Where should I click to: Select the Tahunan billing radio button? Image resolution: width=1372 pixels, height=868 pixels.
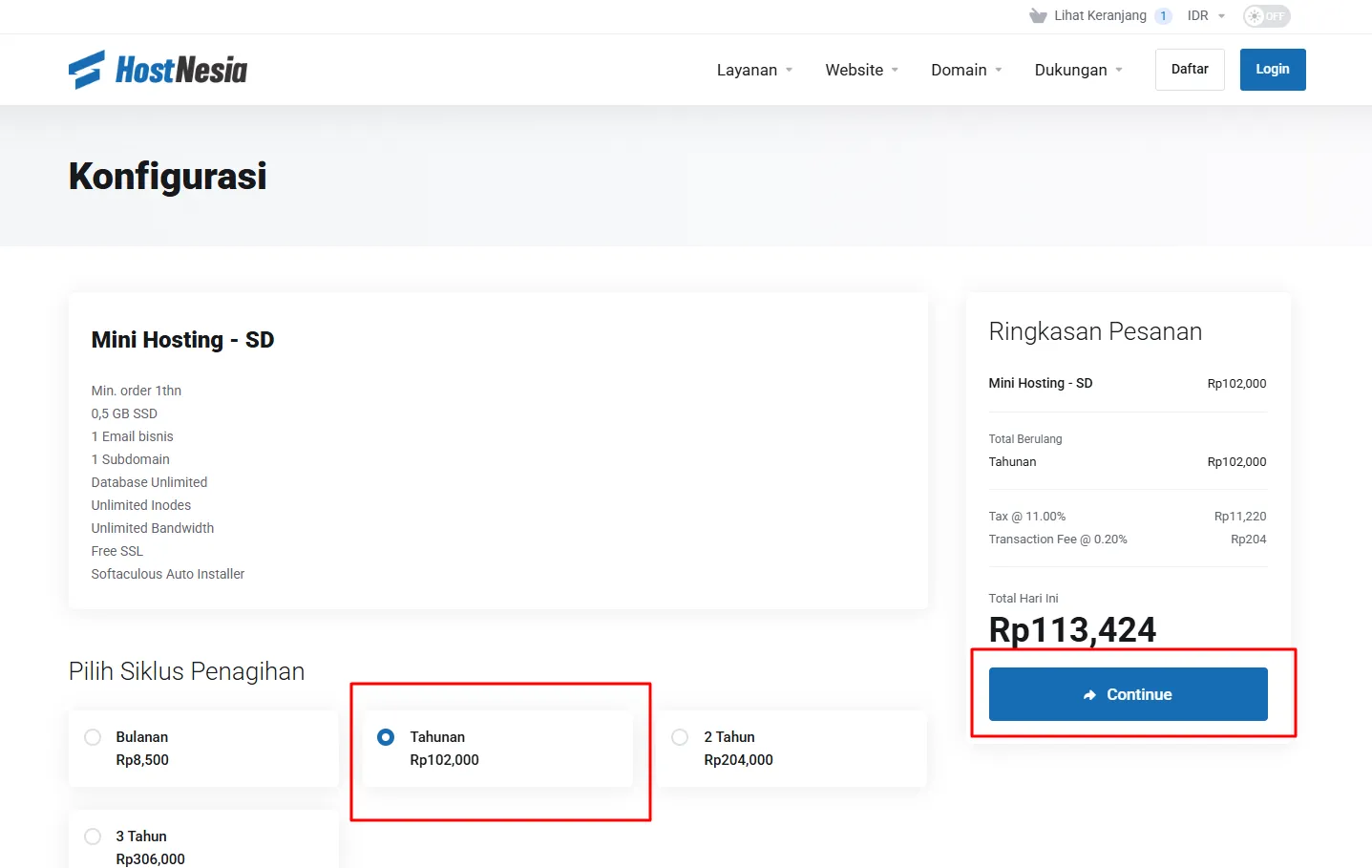386,737
